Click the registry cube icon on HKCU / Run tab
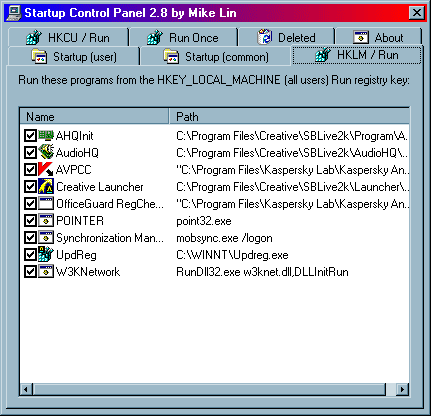Viewport: 431px width, 416px height. (x=34, y=38)
